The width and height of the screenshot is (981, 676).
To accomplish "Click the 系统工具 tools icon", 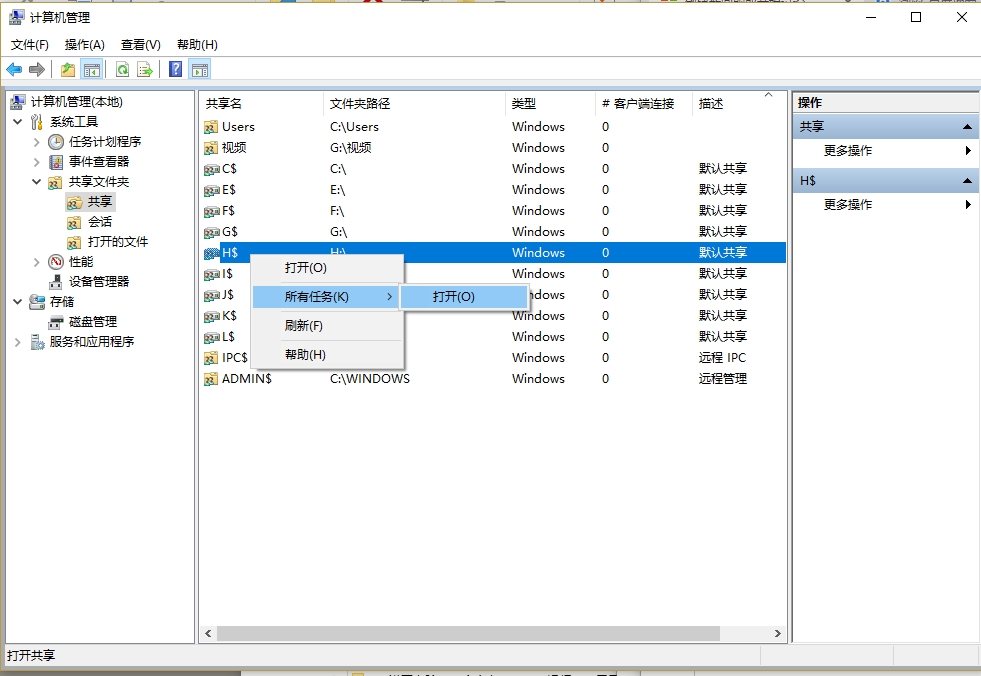I will pos(37,121).
